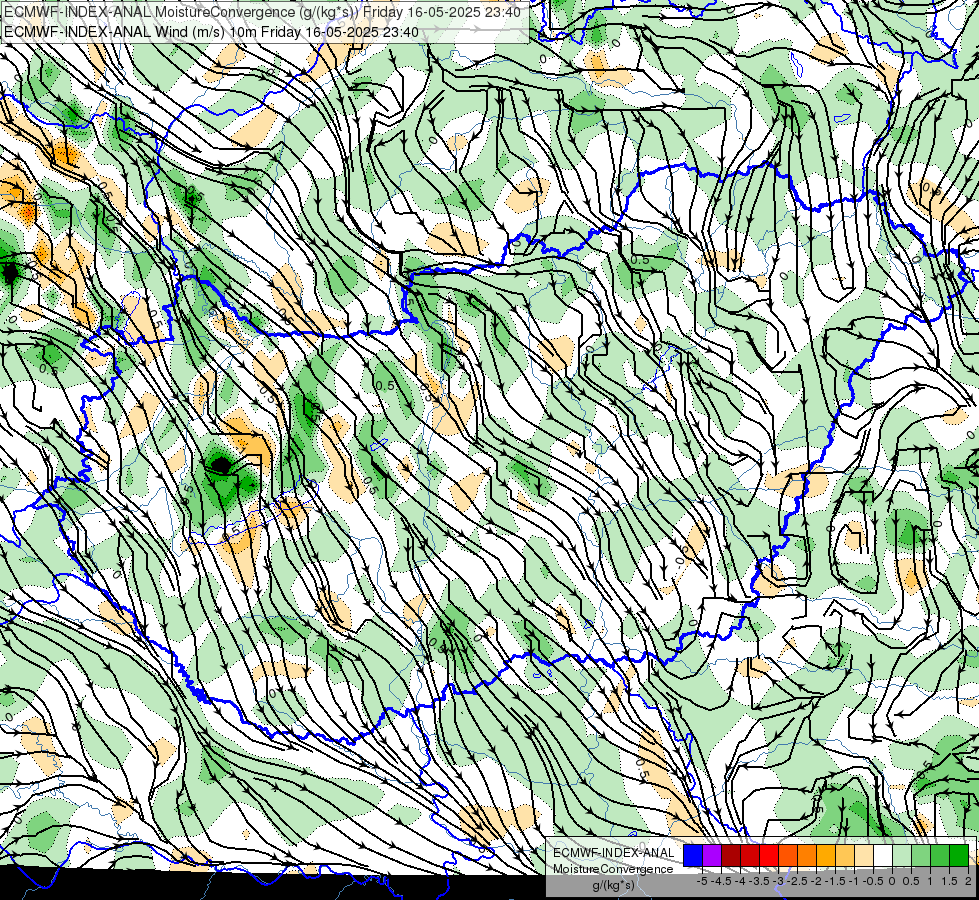The image size is (979, 900).
Task: Click the legend tick value '-2.5'
Action: click(x=797, y=881)
